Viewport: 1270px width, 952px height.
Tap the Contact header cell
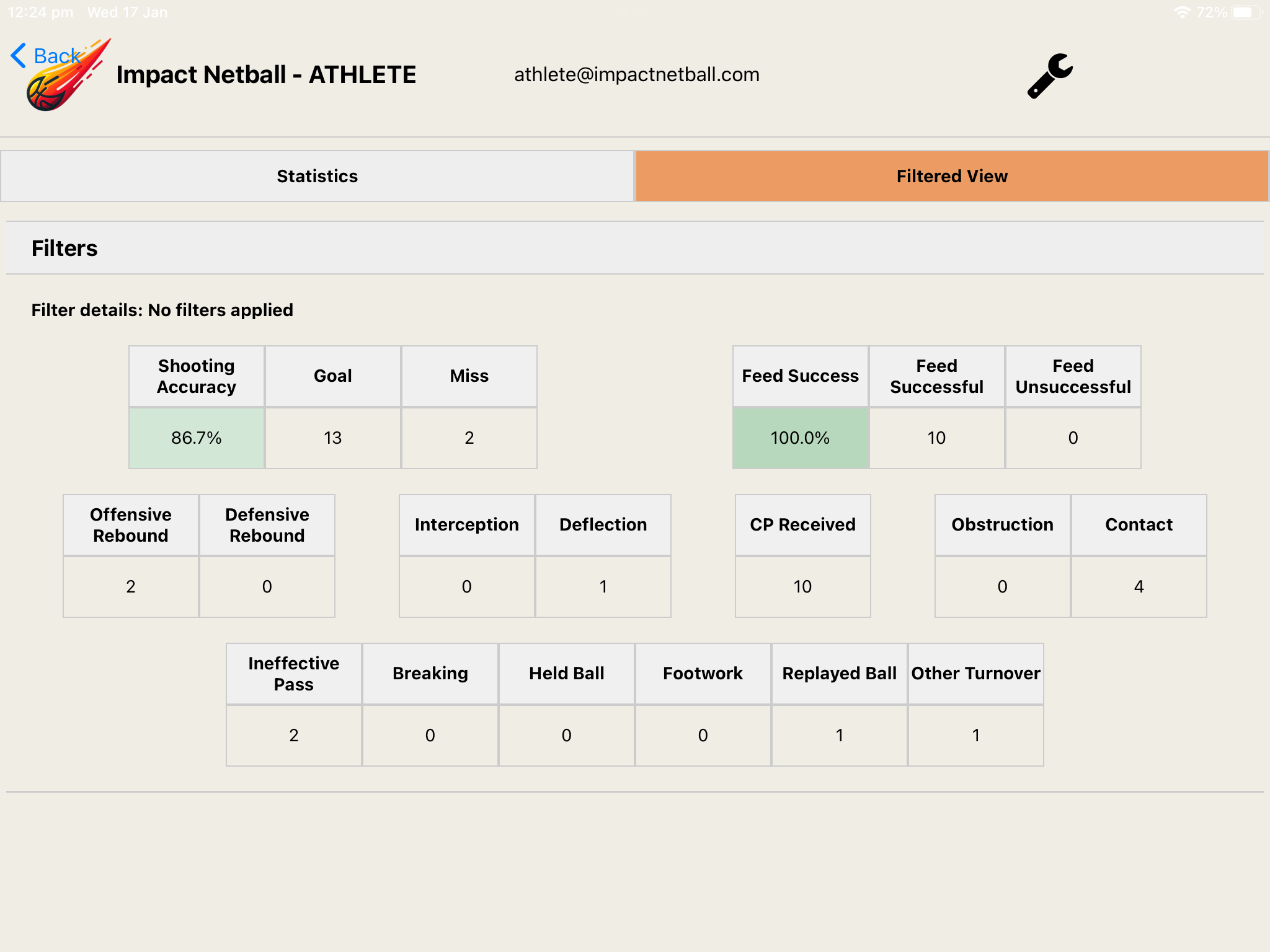pos(1139,525)
